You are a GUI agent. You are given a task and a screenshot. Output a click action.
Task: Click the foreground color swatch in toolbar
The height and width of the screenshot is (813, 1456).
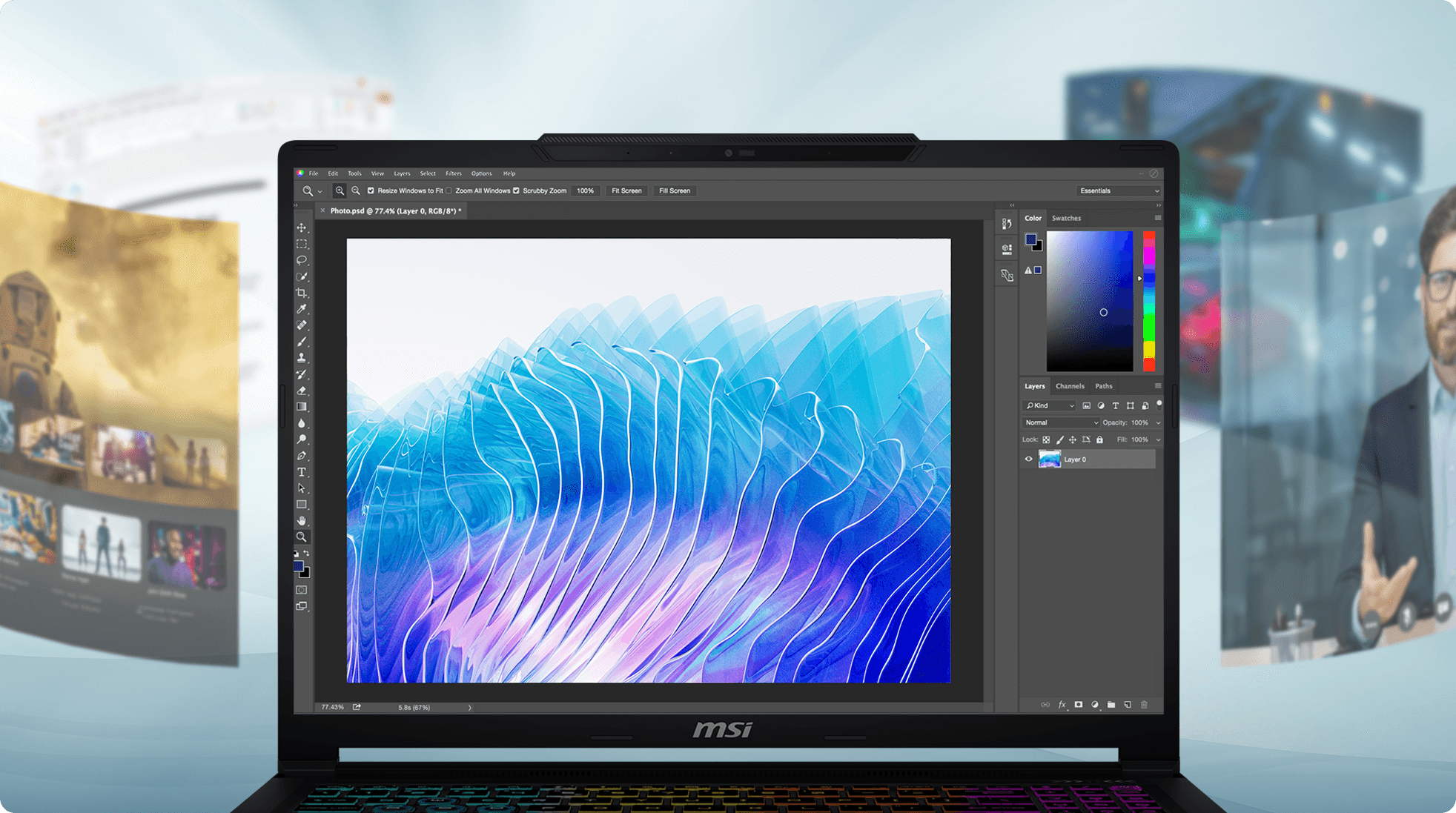[299, 566]
